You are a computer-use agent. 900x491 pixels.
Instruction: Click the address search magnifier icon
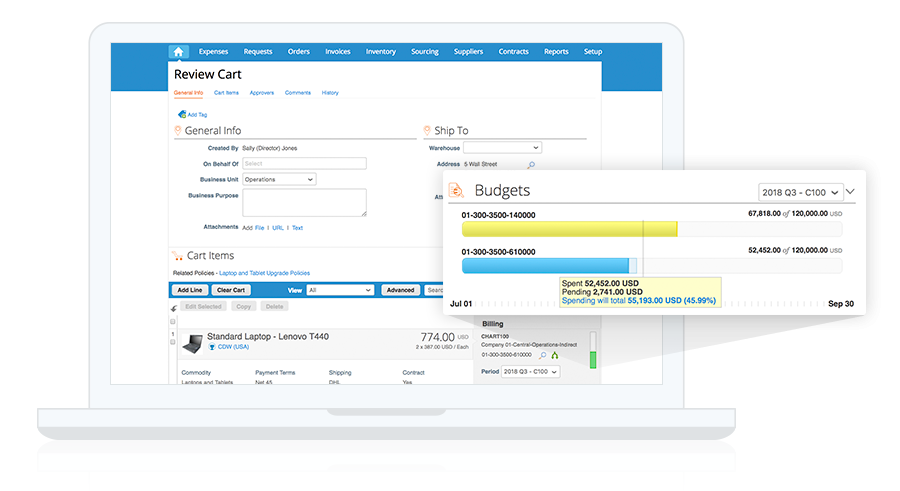pos(531,165)
